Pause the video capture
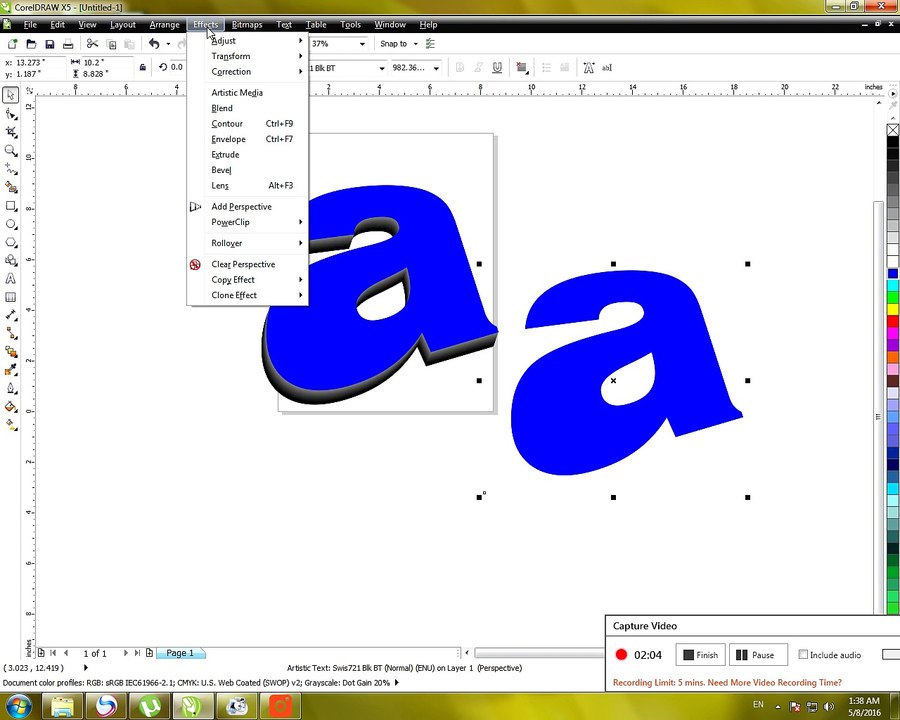Viewport: 900px width, 720px height. pyautogui.click(x=758, y=655)
